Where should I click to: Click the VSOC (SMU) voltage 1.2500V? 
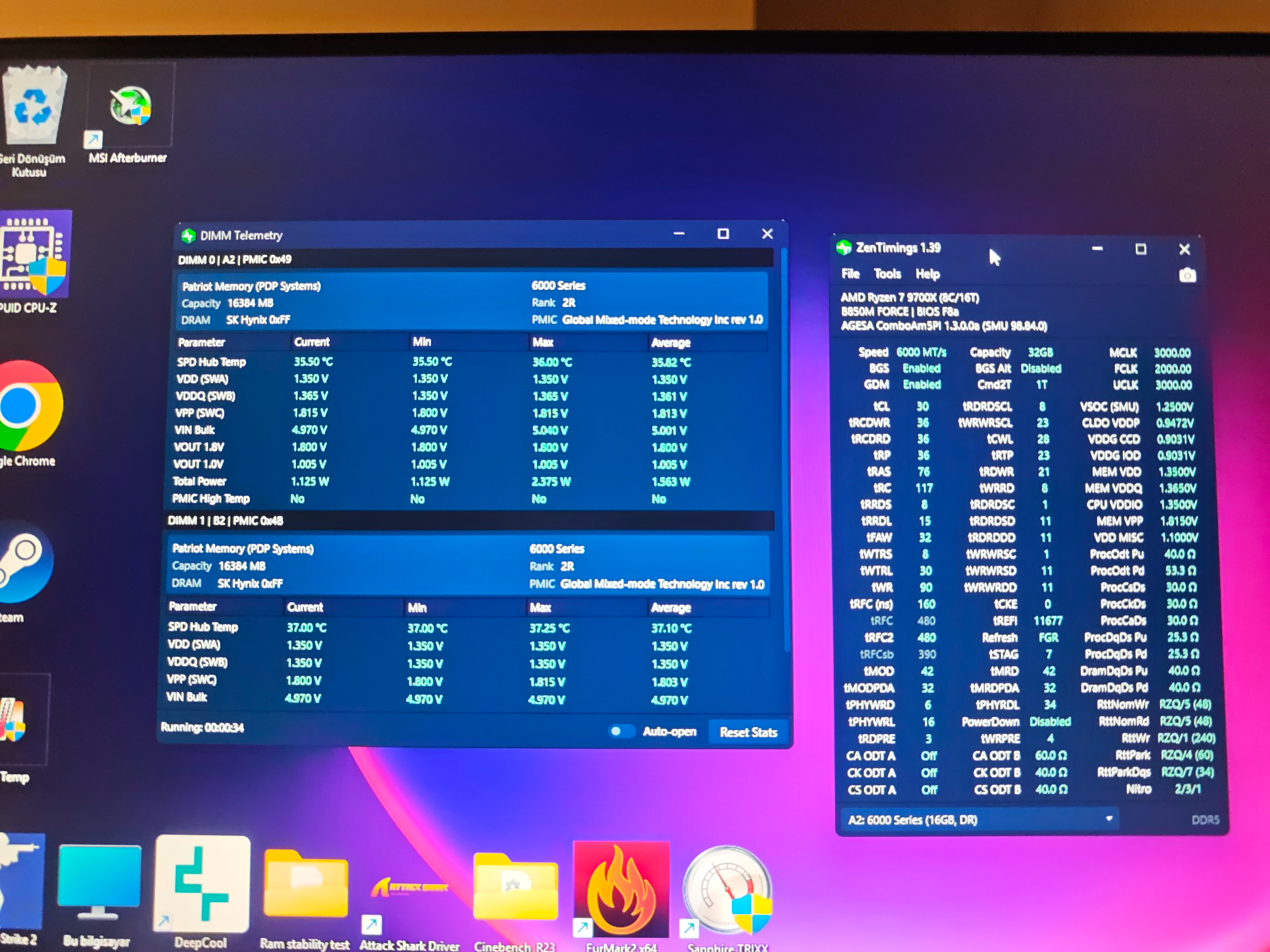tap(1174, 407)
